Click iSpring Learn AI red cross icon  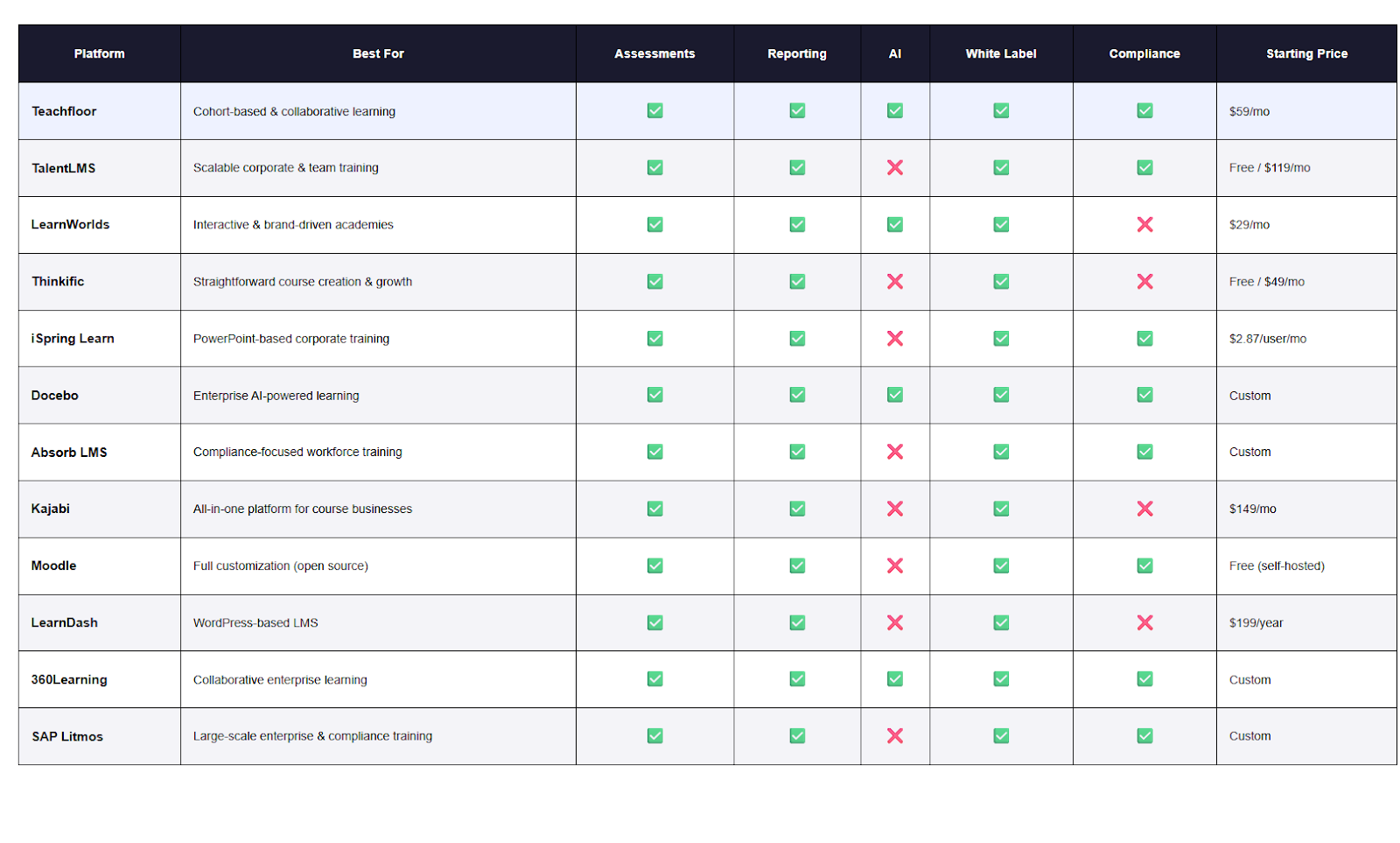[894, 338]
